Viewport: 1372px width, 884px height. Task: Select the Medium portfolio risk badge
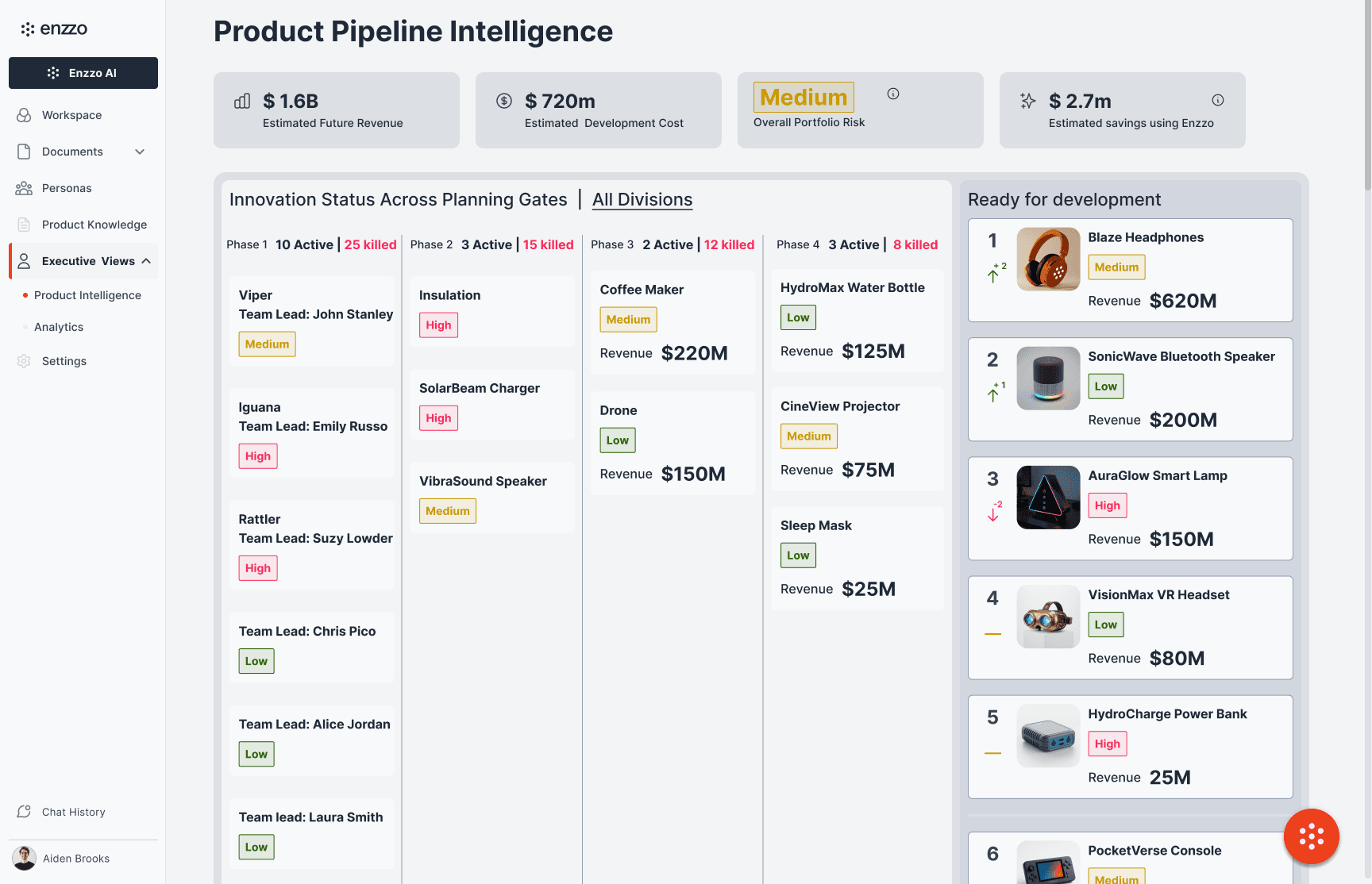[804, 98]
